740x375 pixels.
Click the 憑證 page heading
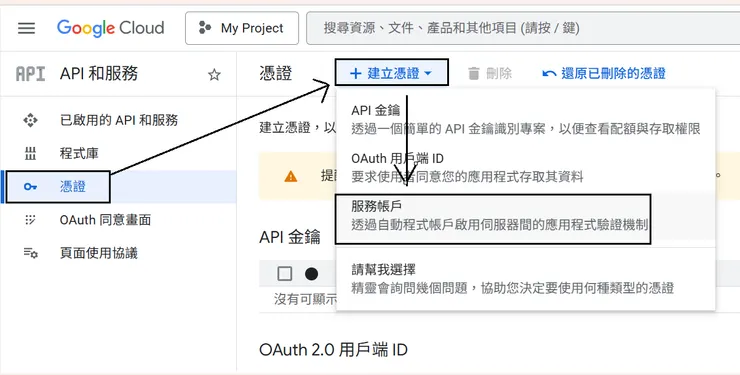[x=276, y=74]
